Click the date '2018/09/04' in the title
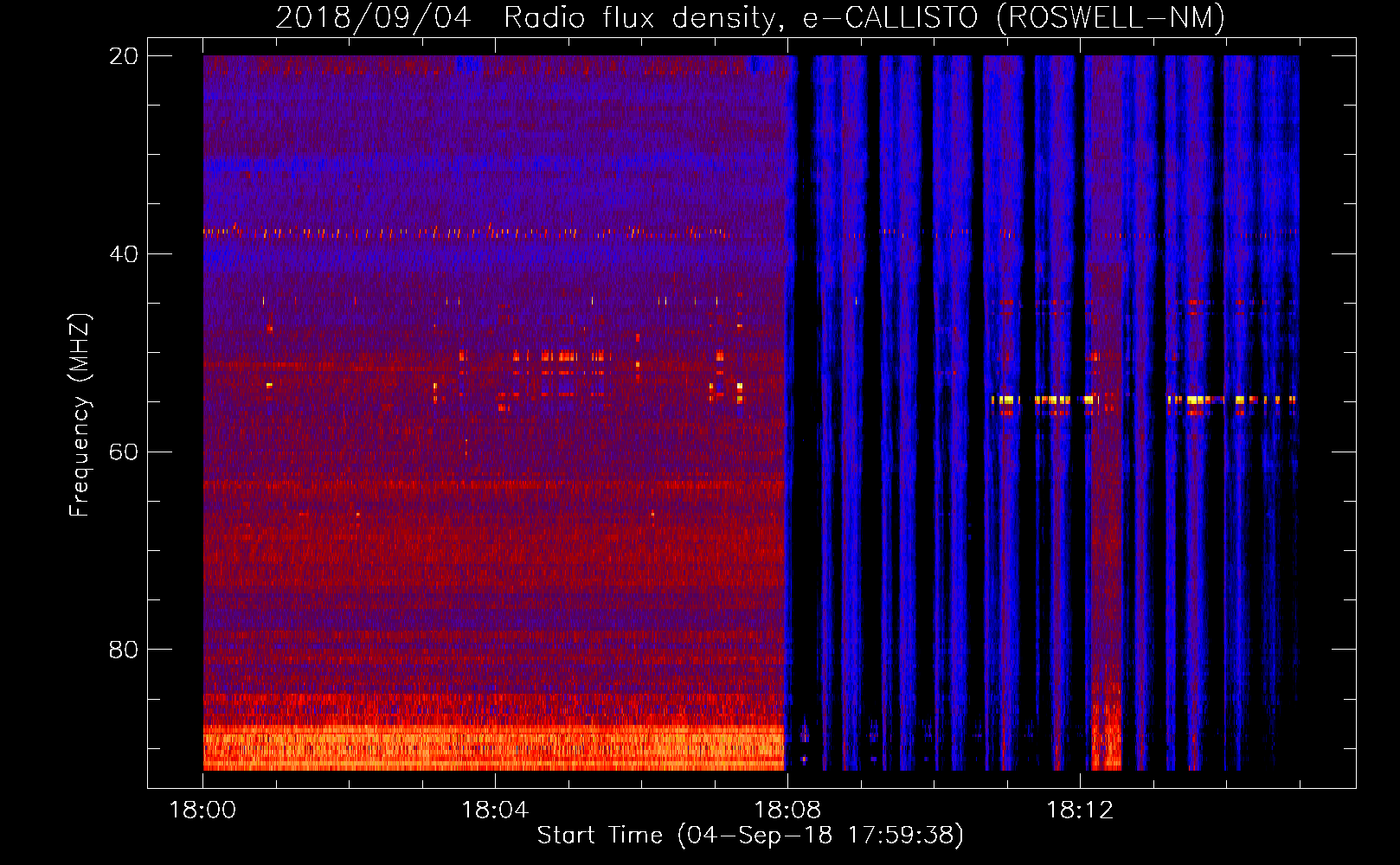1400x865 pixels. point(374,18)
